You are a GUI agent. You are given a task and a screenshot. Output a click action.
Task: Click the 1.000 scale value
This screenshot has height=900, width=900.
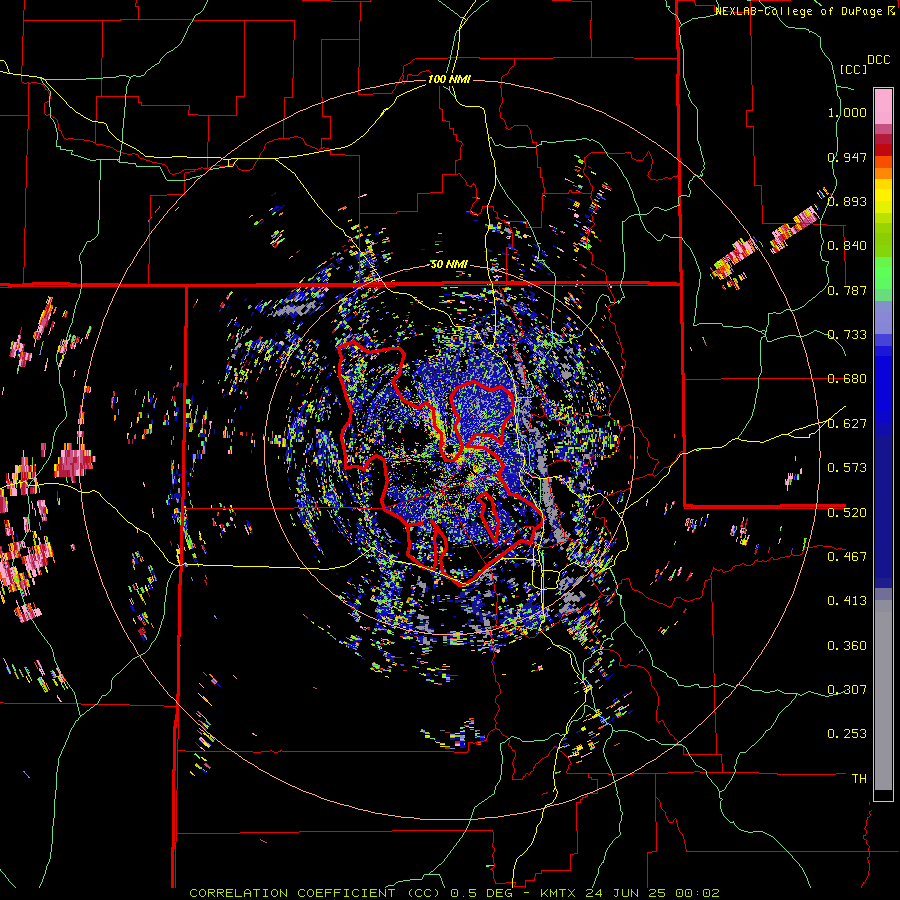pos(847,112)
